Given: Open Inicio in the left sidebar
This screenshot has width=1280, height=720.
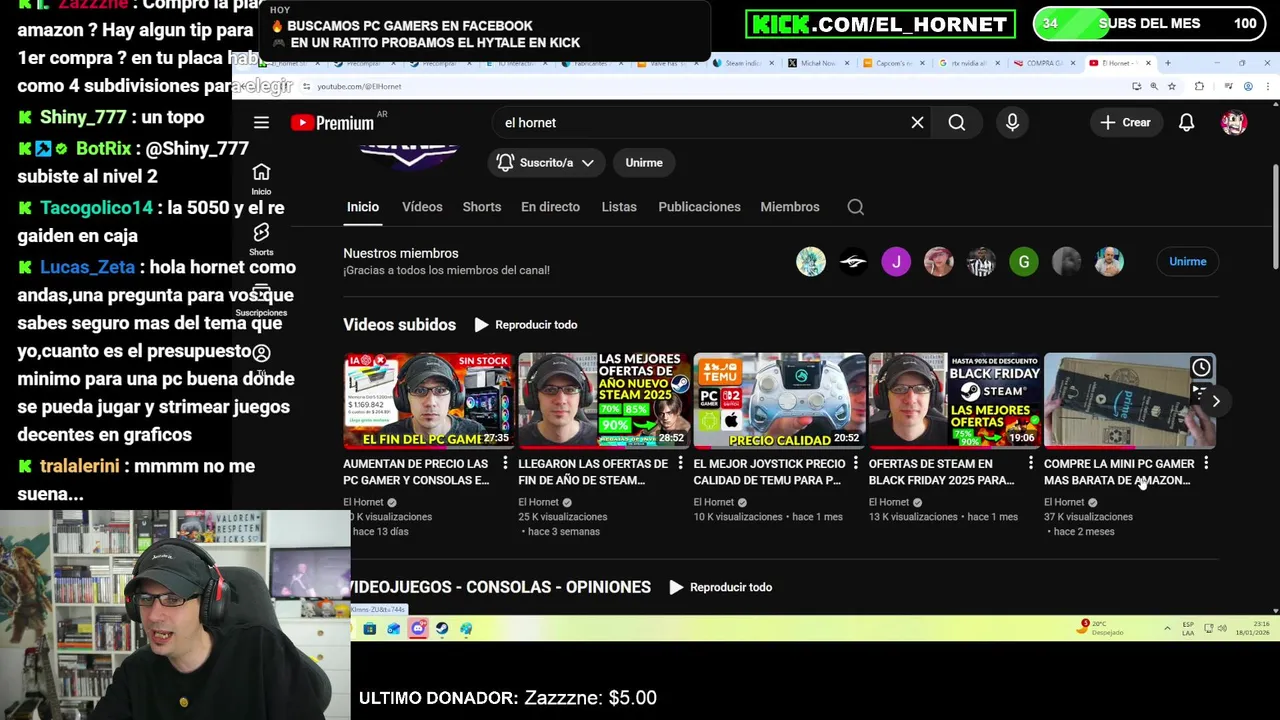Looking at the screenshot, I should click(261, 178).
